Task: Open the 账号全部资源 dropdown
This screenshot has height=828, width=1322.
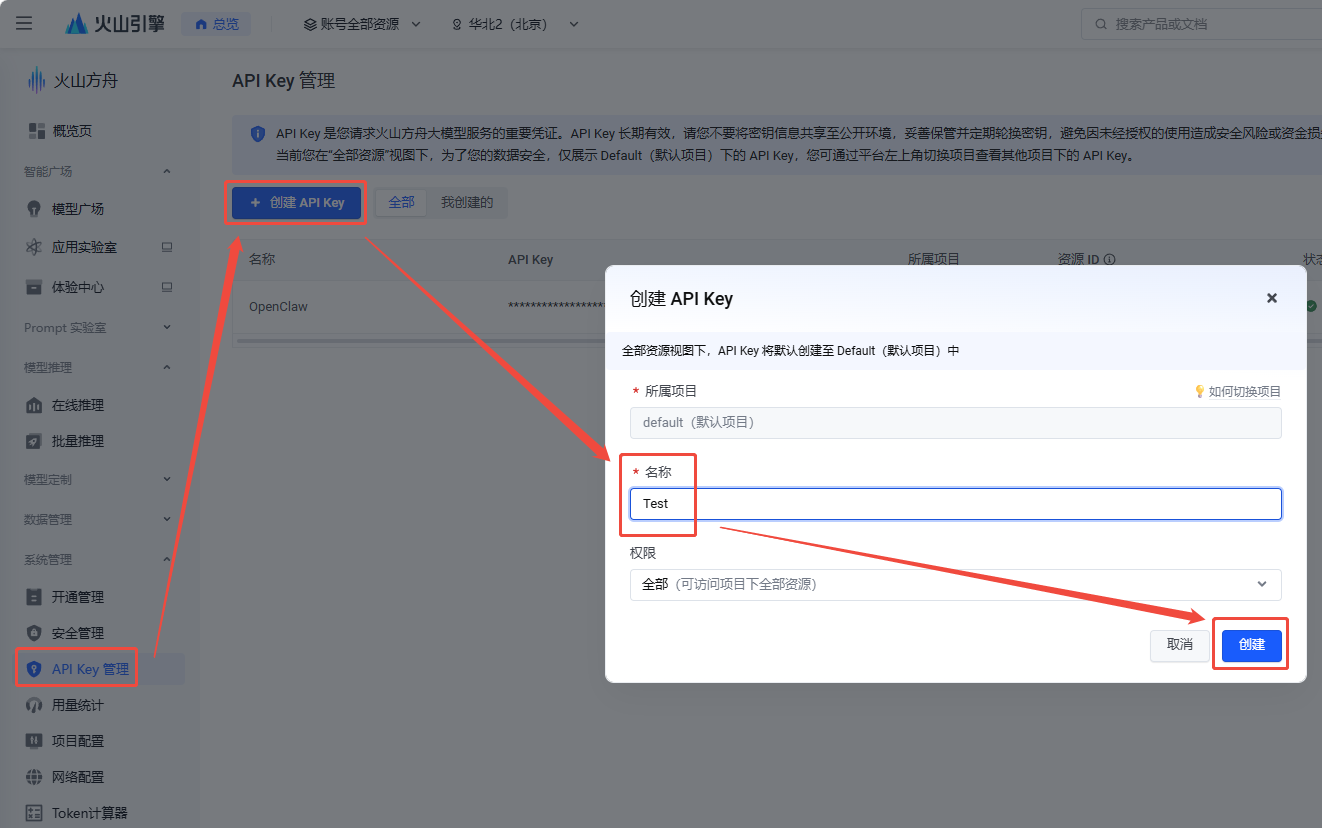Action: tap(362, 24)
